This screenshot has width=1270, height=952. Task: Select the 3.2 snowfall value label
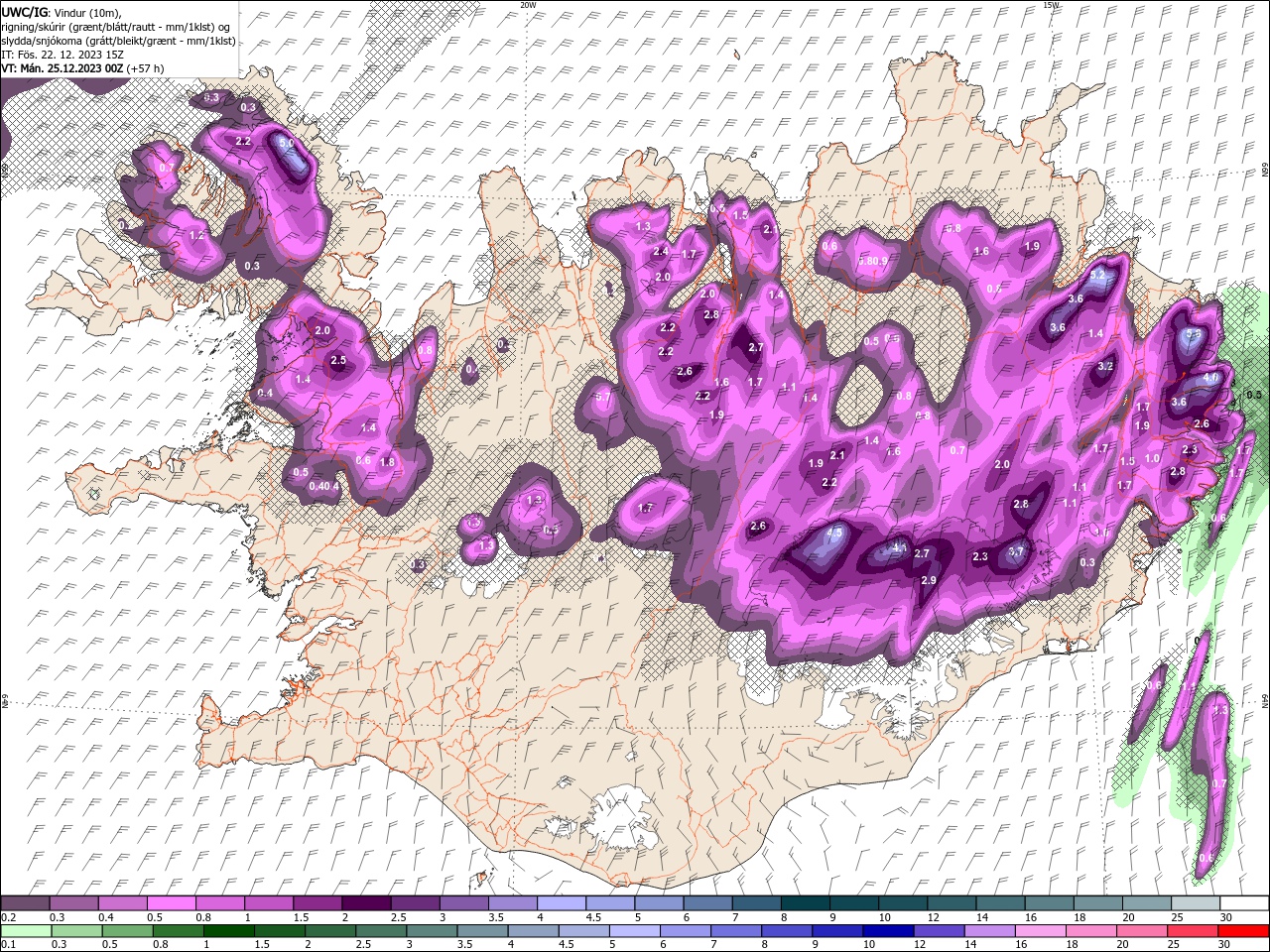click(x=1106, y=366)
